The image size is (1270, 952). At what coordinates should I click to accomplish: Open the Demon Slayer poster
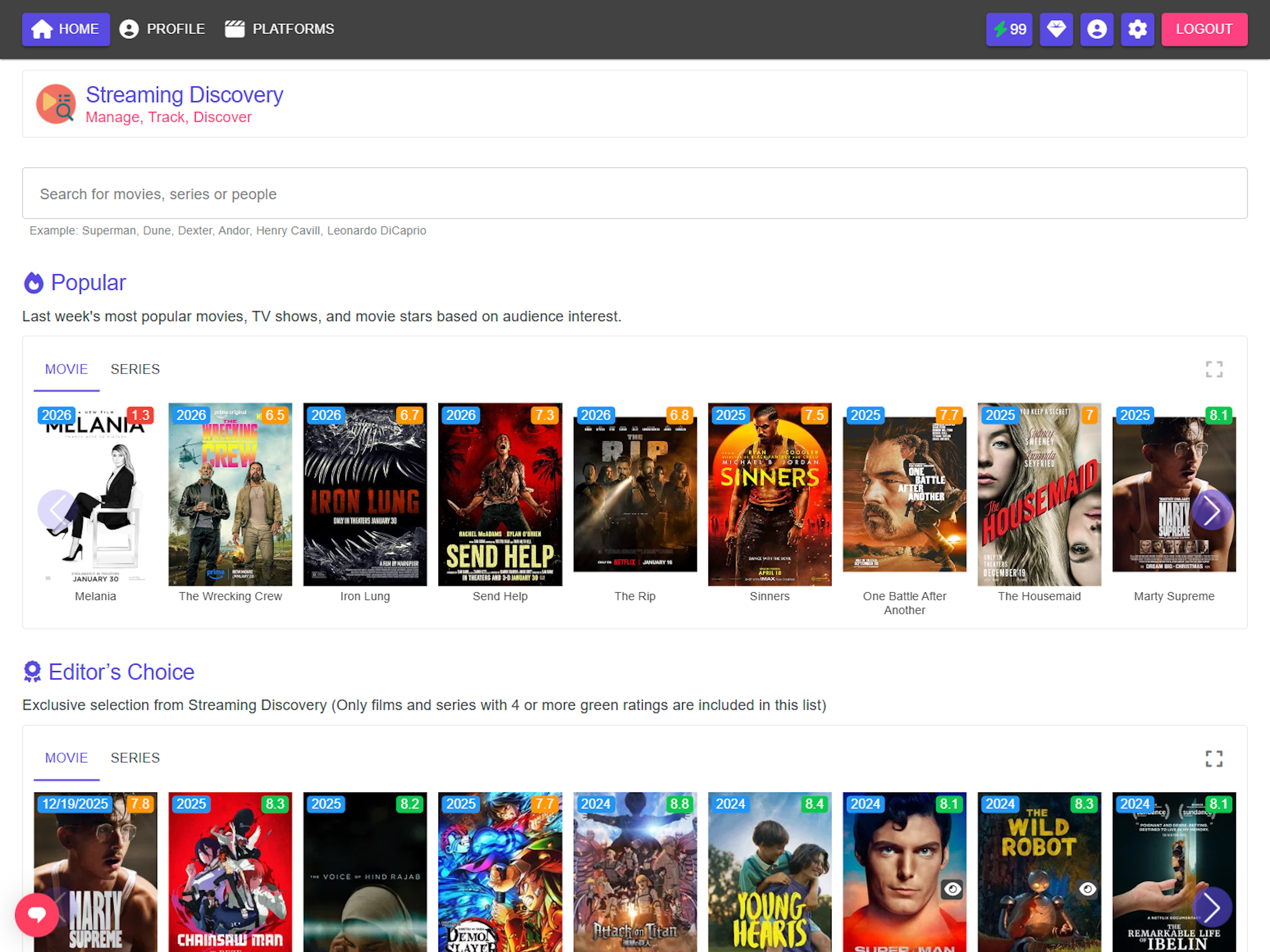point(500,872)
